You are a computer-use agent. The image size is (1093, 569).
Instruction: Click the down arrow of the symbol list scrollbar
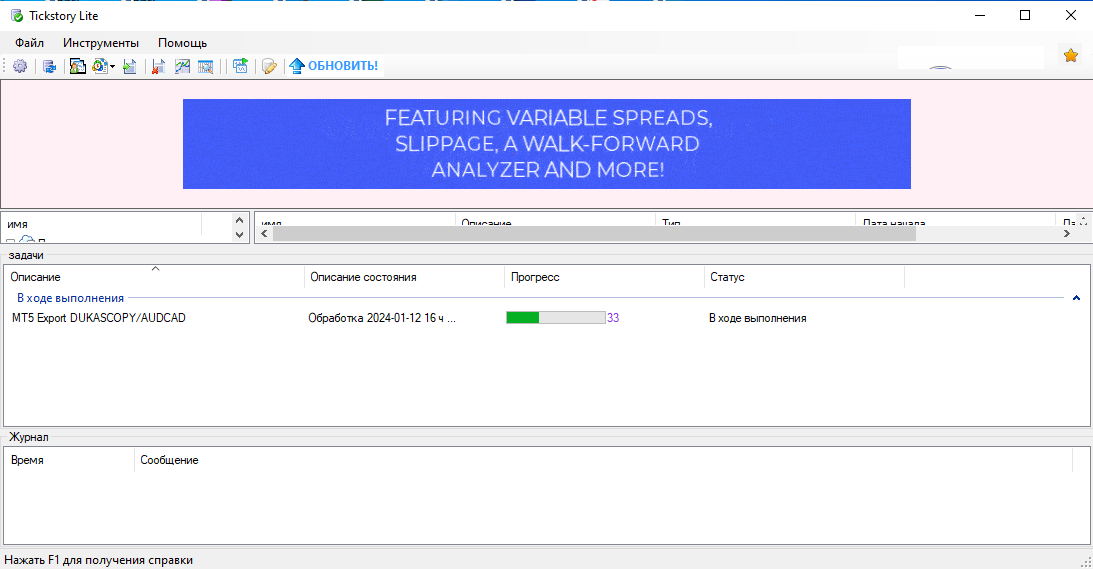(x=239, y=235)
